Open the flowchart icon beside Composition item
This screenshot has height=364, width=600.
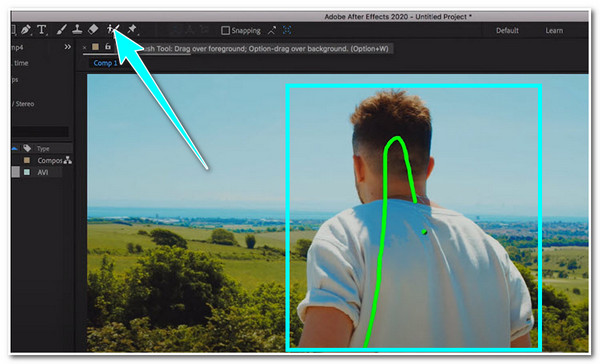tap(68, 160)
